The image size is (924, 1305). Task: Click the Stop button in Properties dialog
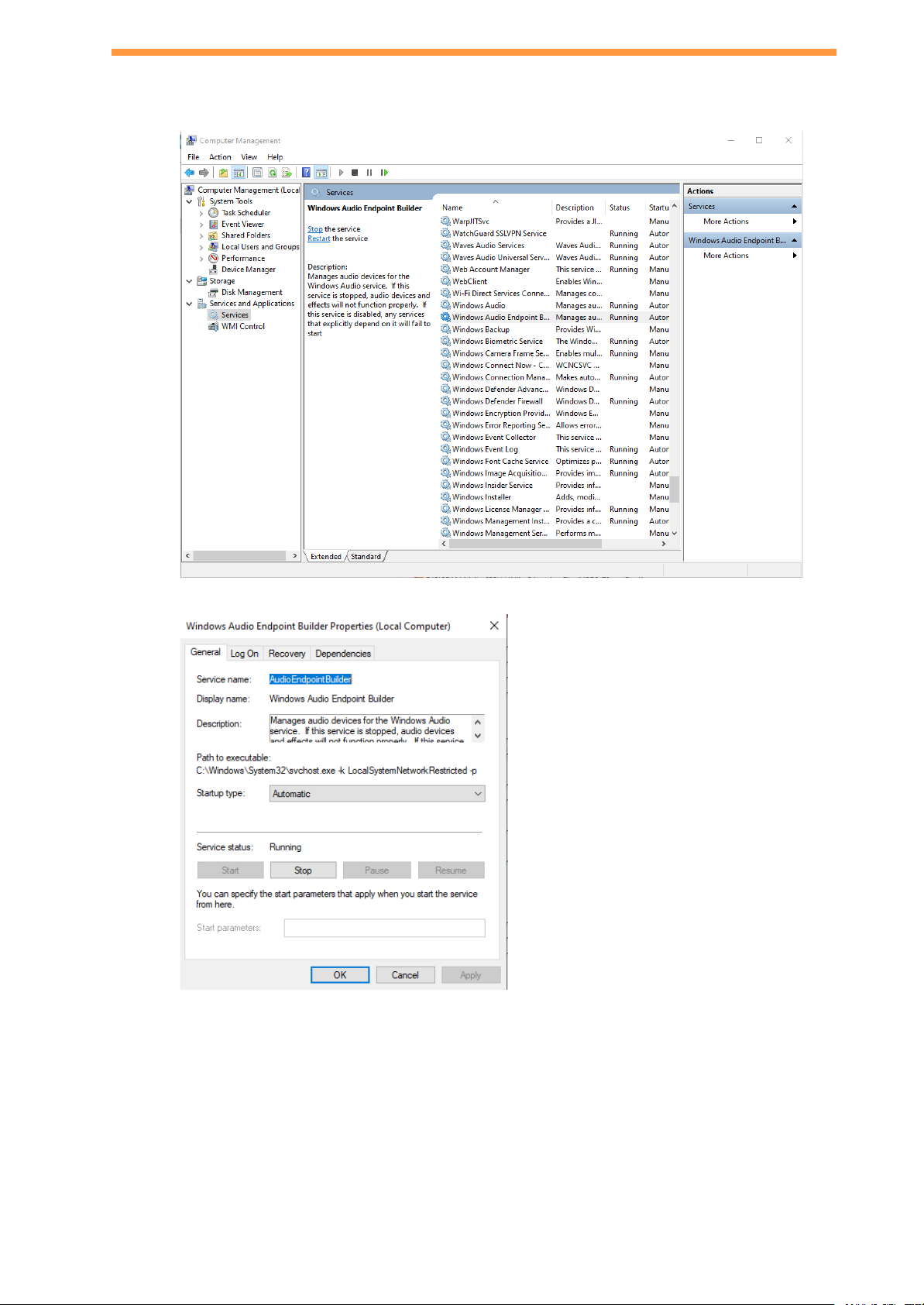(303, 871)
